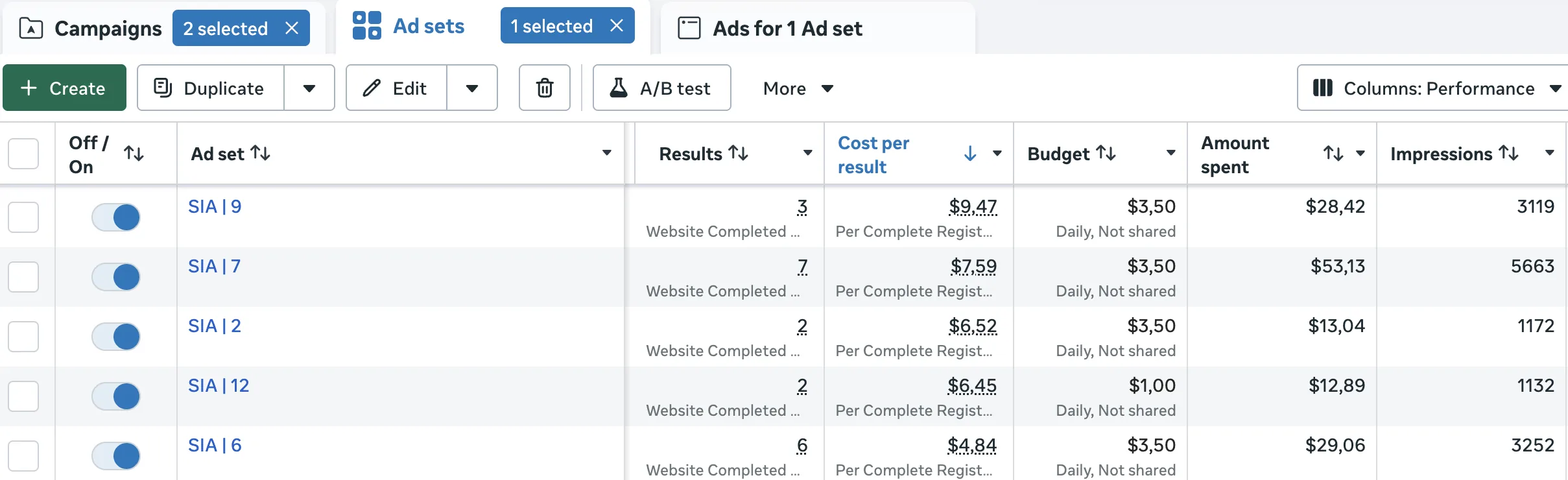The image size is (1568, 480).
Task: Click the Duplicate button
Action: coord(211,88)
